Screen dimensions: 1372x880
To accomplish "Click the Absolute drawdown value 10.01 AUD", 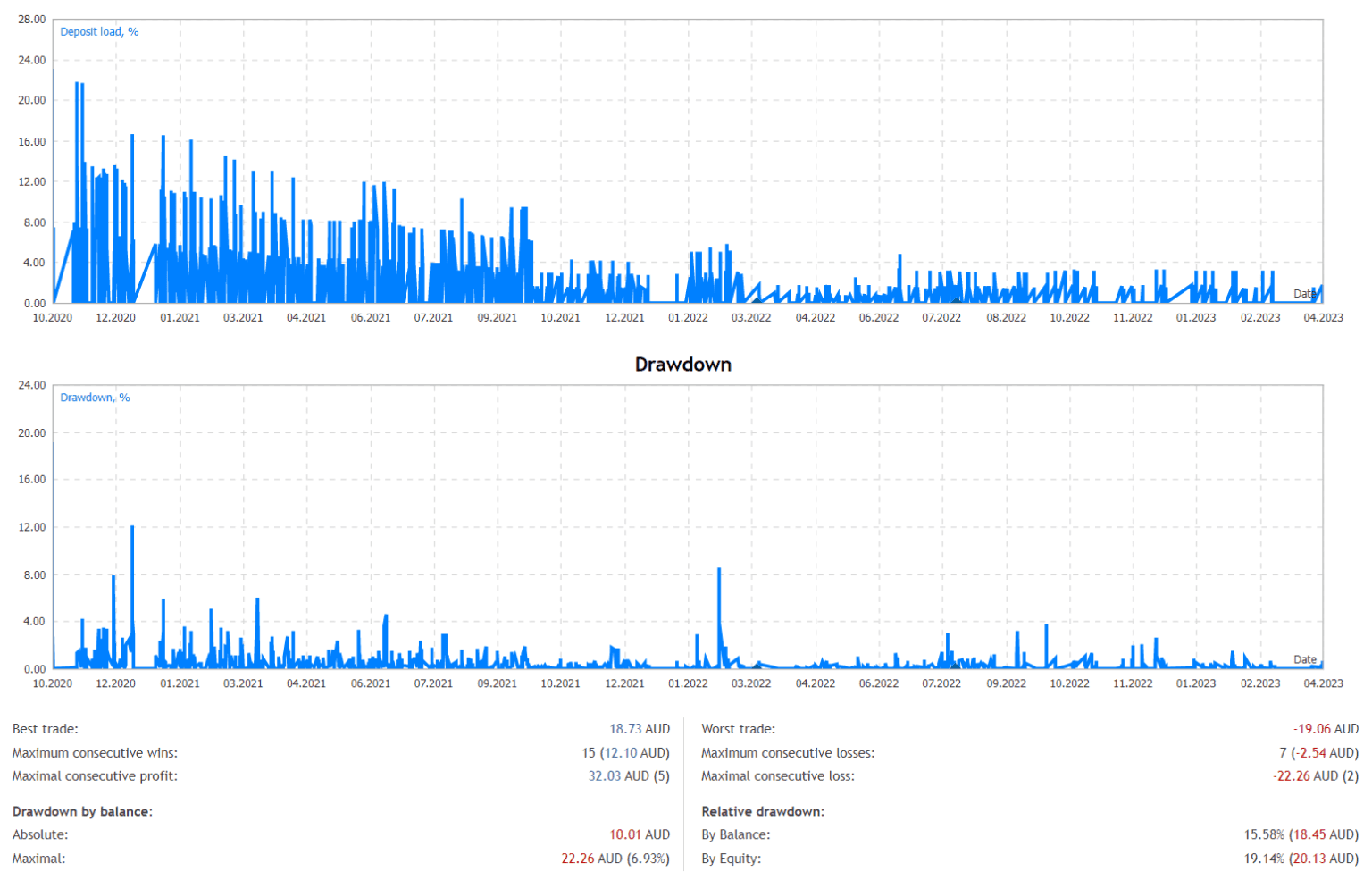I will point(639,834).
